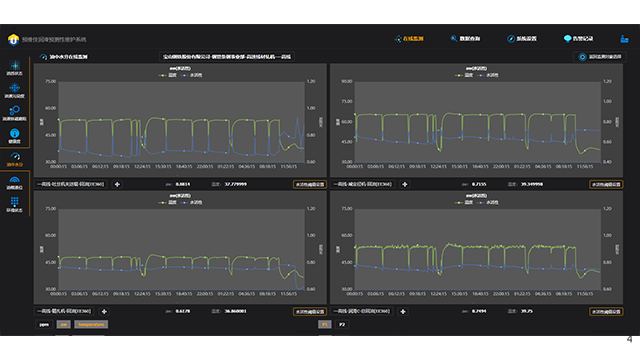Click the orange-bordered threshold button under the top-left chart
The width and height of the screenshot is (640, 360).
click(x=310, y=184)
